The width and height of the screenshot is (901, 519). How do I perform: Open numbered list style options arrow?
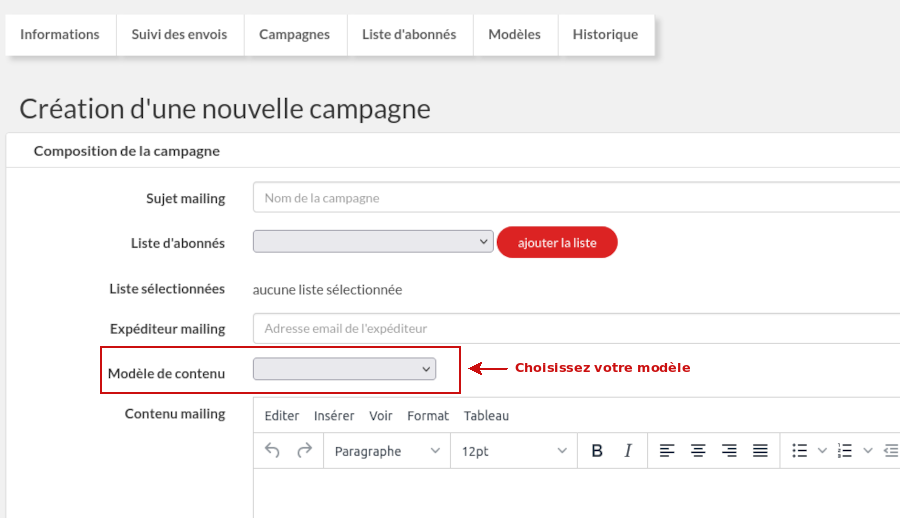pos(868,451)
